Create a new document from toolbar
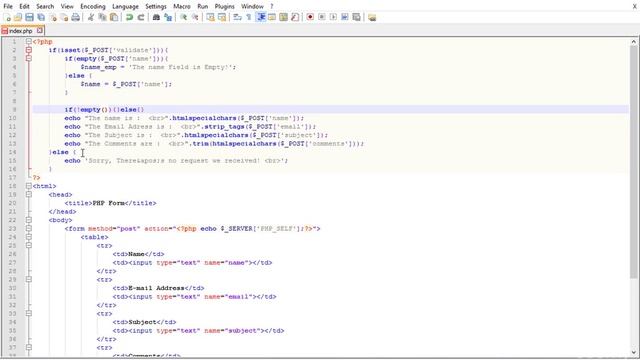Screen dimensions: 640x360 (7, 17)
